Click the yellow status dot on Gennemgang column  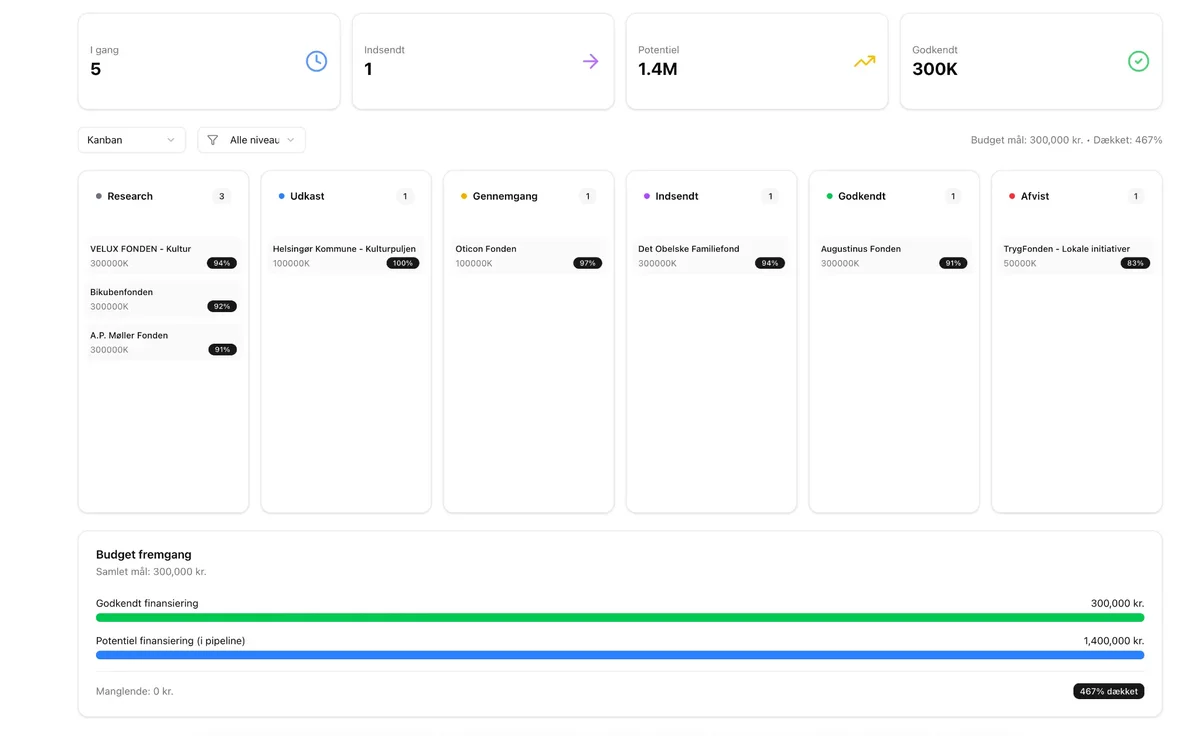pos(462,196)
